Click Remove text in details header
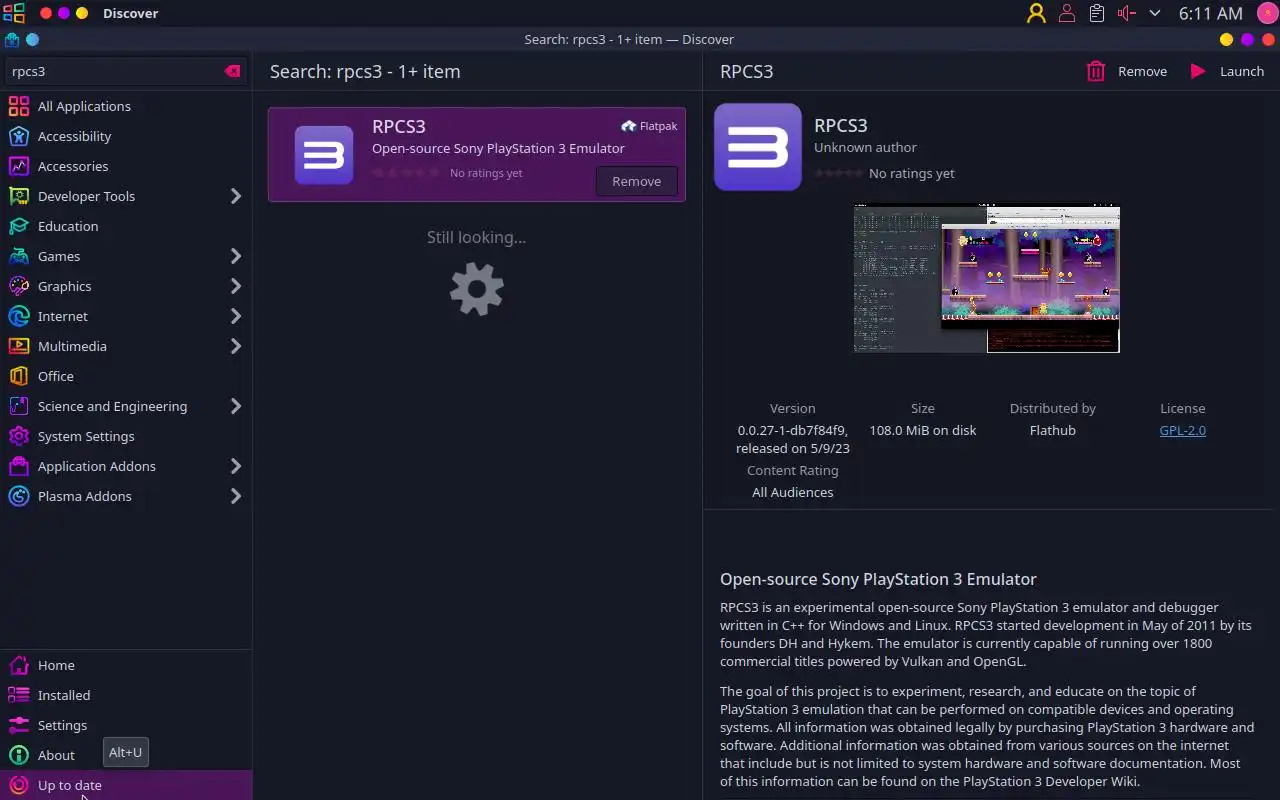Image resolution: width=1280 pixels, height=800 pixels. click(1142, 71)
